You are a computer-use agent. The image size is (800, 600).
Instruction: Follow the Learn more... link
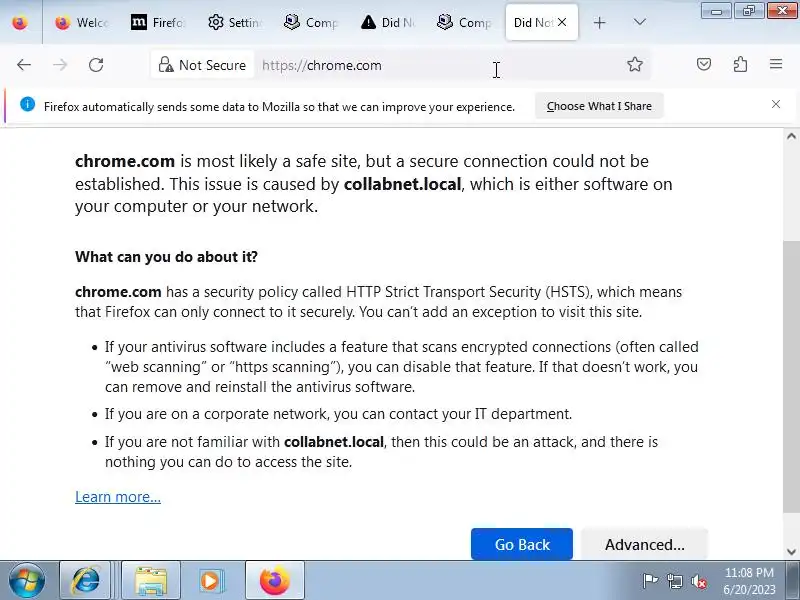click(x=118, y=497)
